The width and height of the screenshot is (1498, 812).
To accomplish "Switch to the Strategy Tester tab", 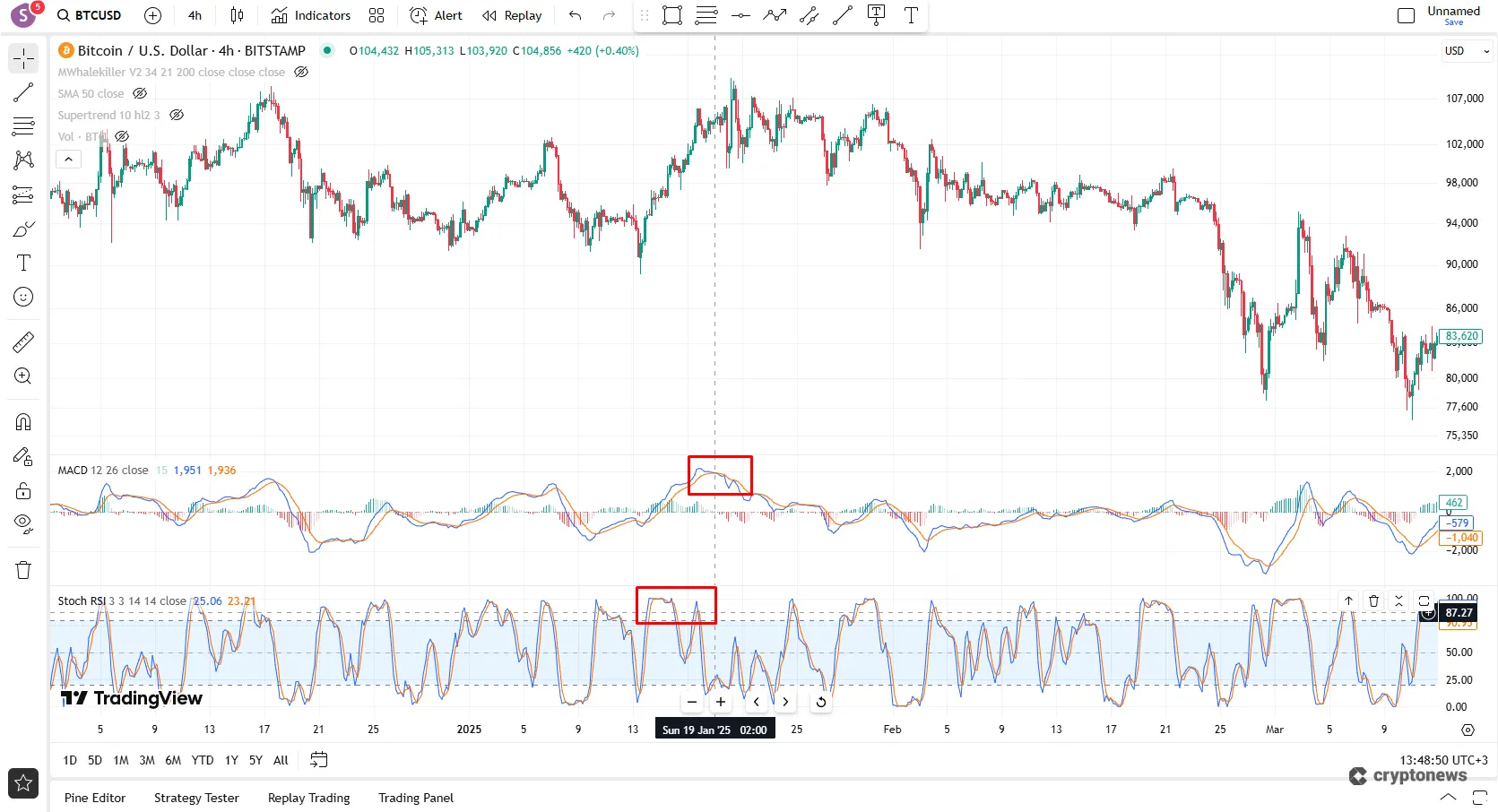I will pos(196,798).
